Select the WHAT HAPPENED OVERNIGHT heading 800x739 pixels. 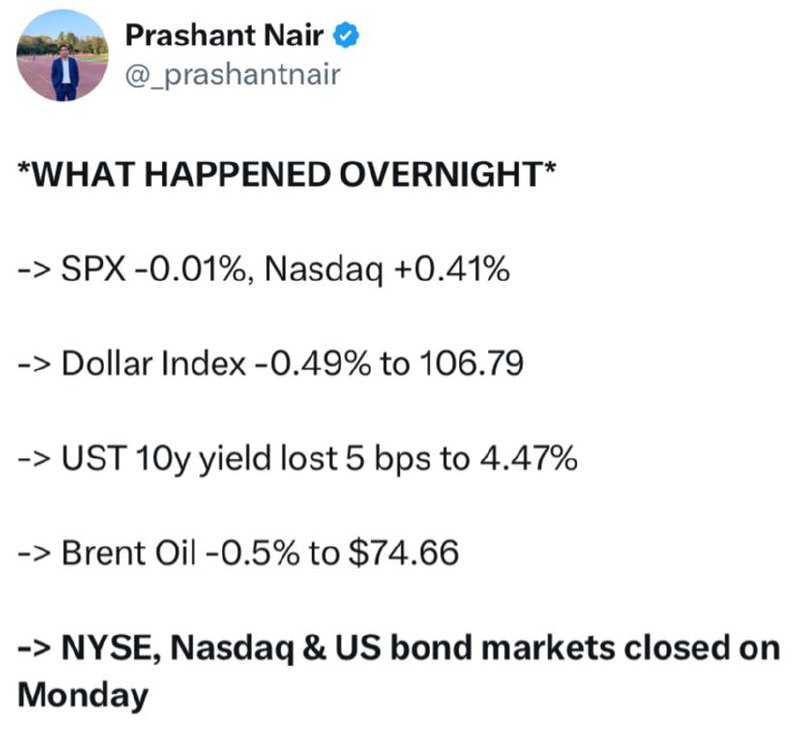click(287, 175)
